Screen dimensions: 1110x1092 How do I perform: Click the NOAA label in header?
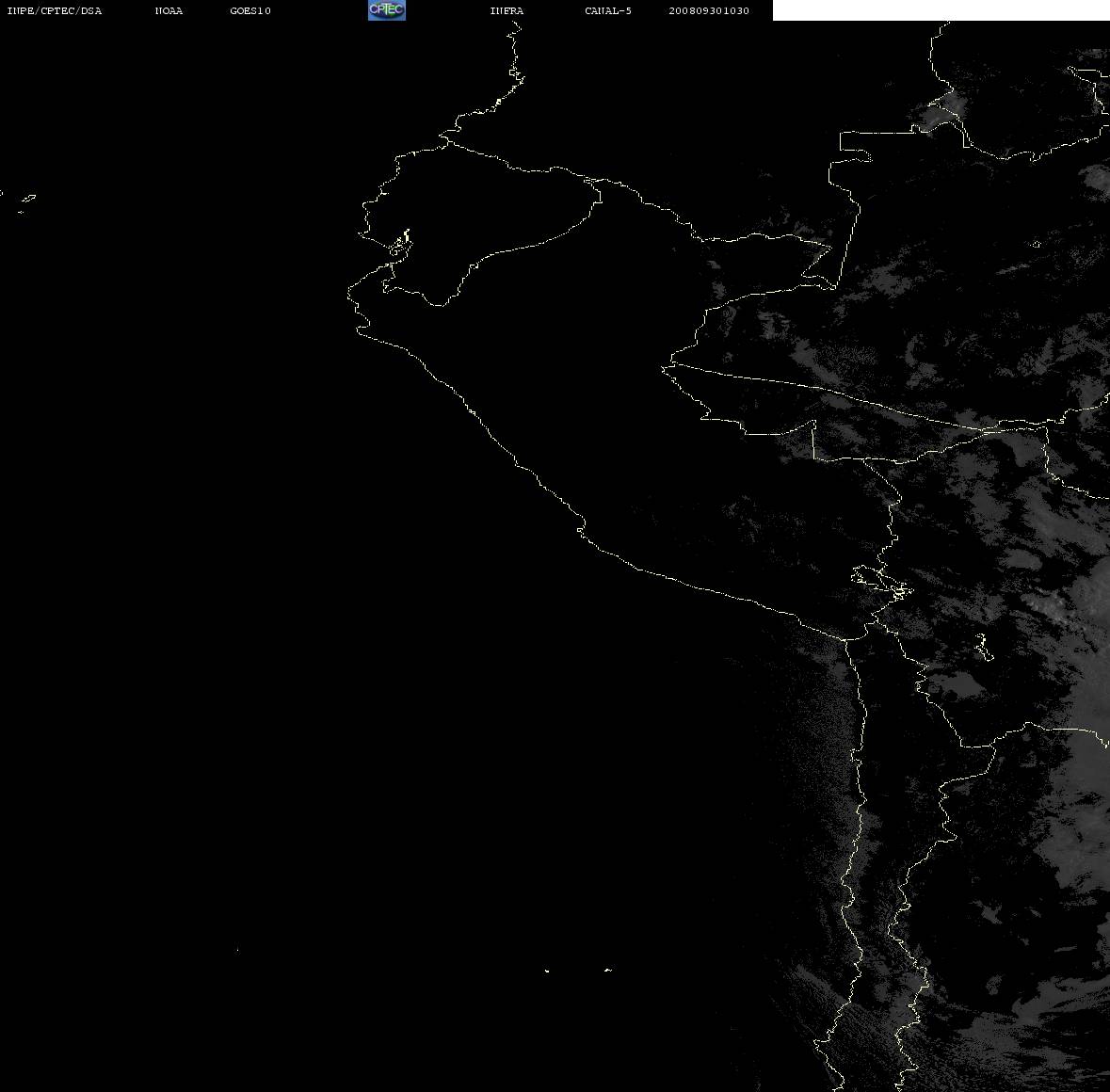pyautogui.click(x=169, y=10)
